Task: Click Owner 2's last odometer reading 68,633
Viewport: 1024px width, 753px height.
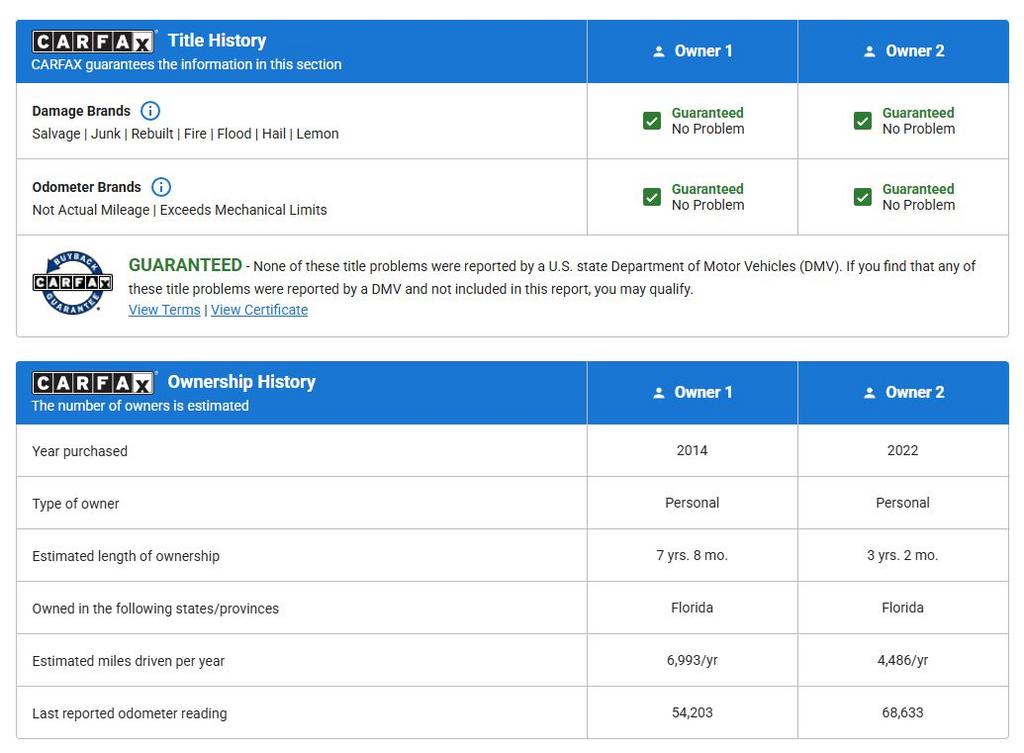Action: click(902, 713)
